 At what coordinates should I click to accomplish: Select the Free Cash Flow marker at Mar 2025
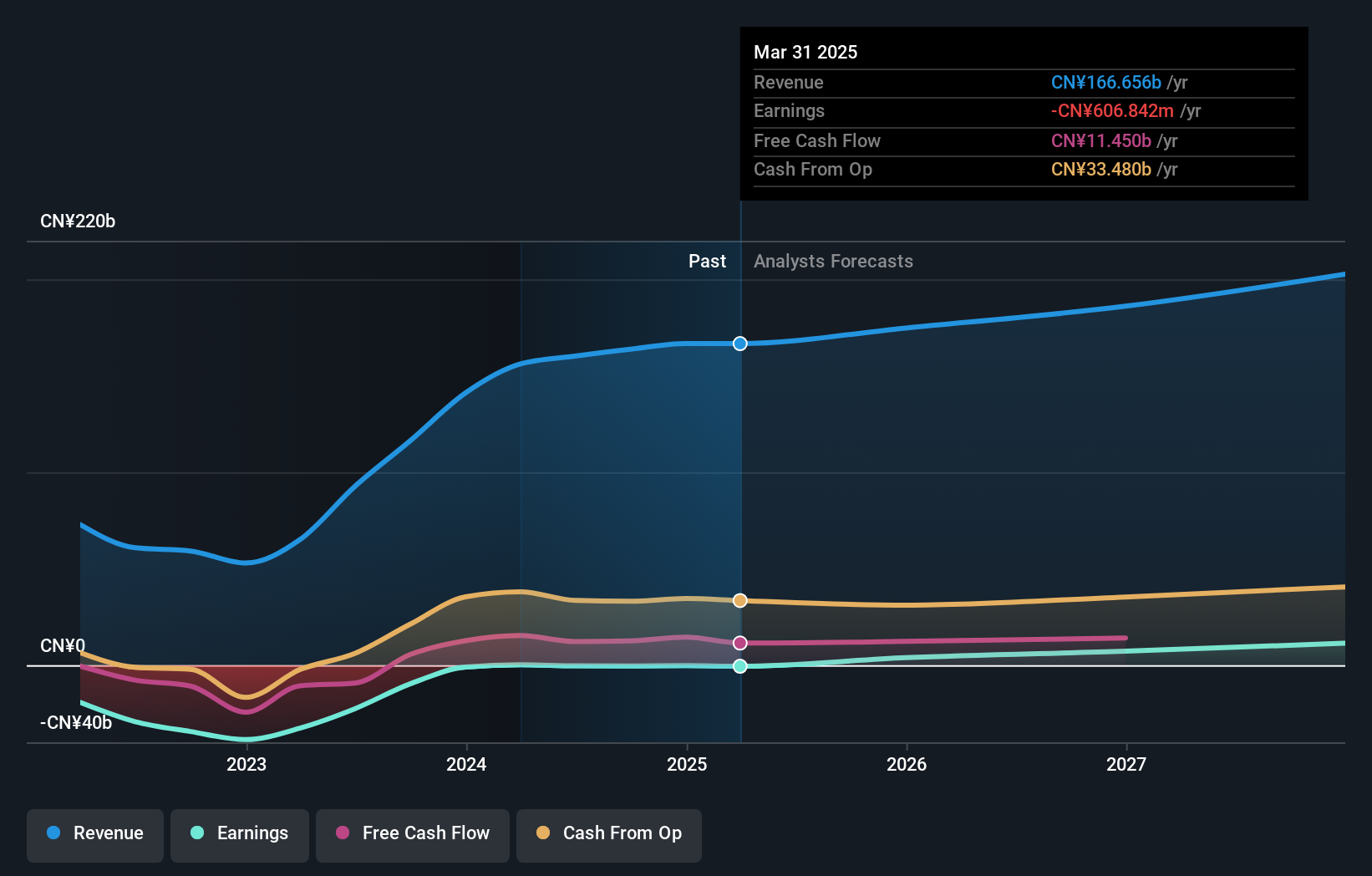click(x=740, y=643)
